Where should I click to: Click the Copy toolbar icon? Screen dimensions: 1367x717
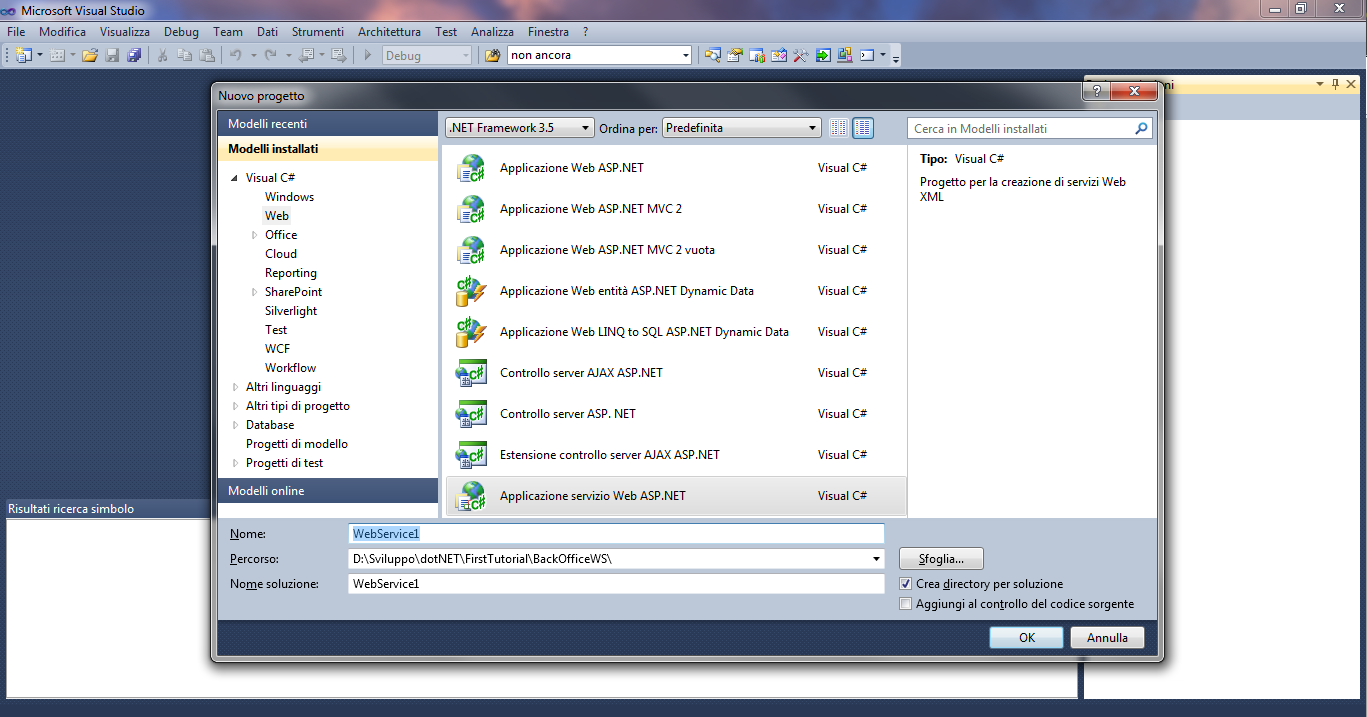point(184,55)
